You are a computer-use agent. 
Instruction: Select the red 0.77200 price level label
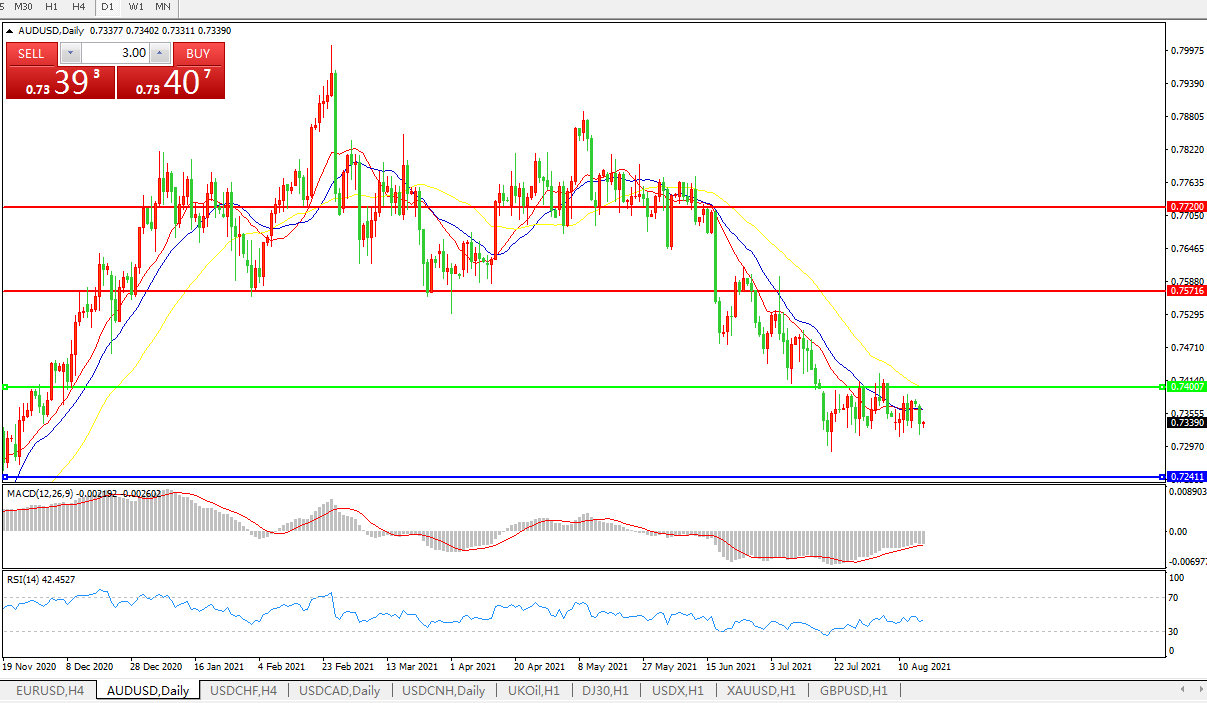[x=1186, y=206]
